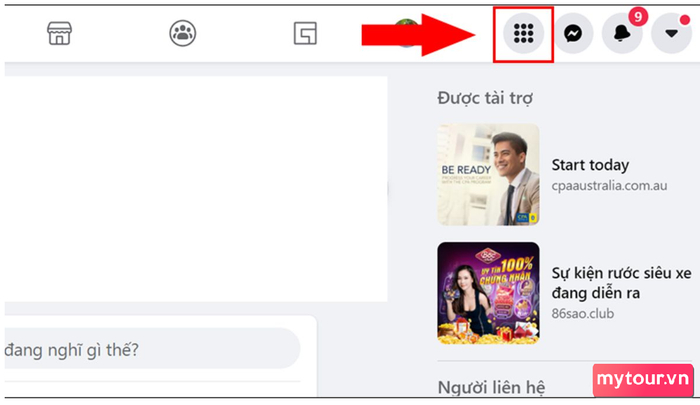
Task: Open the CPA Australia ad thumbnail
Action: 488,175
